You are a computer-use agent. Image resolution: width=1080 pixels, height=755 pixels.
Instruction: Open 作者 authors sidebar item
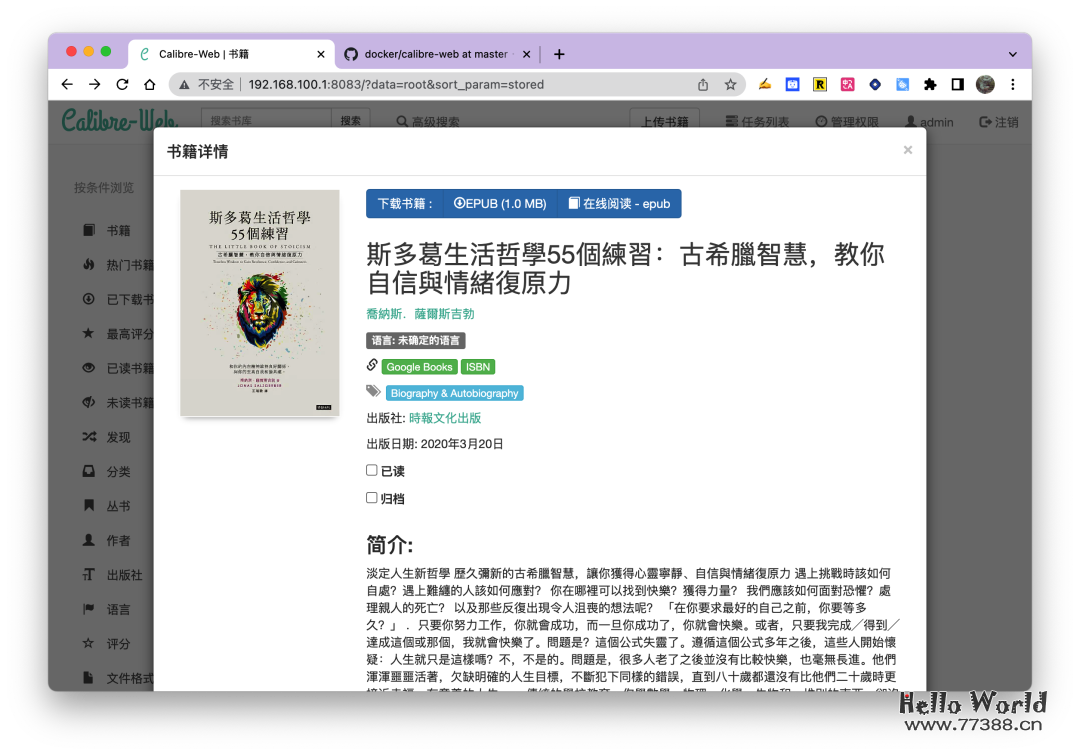point(107,540)
